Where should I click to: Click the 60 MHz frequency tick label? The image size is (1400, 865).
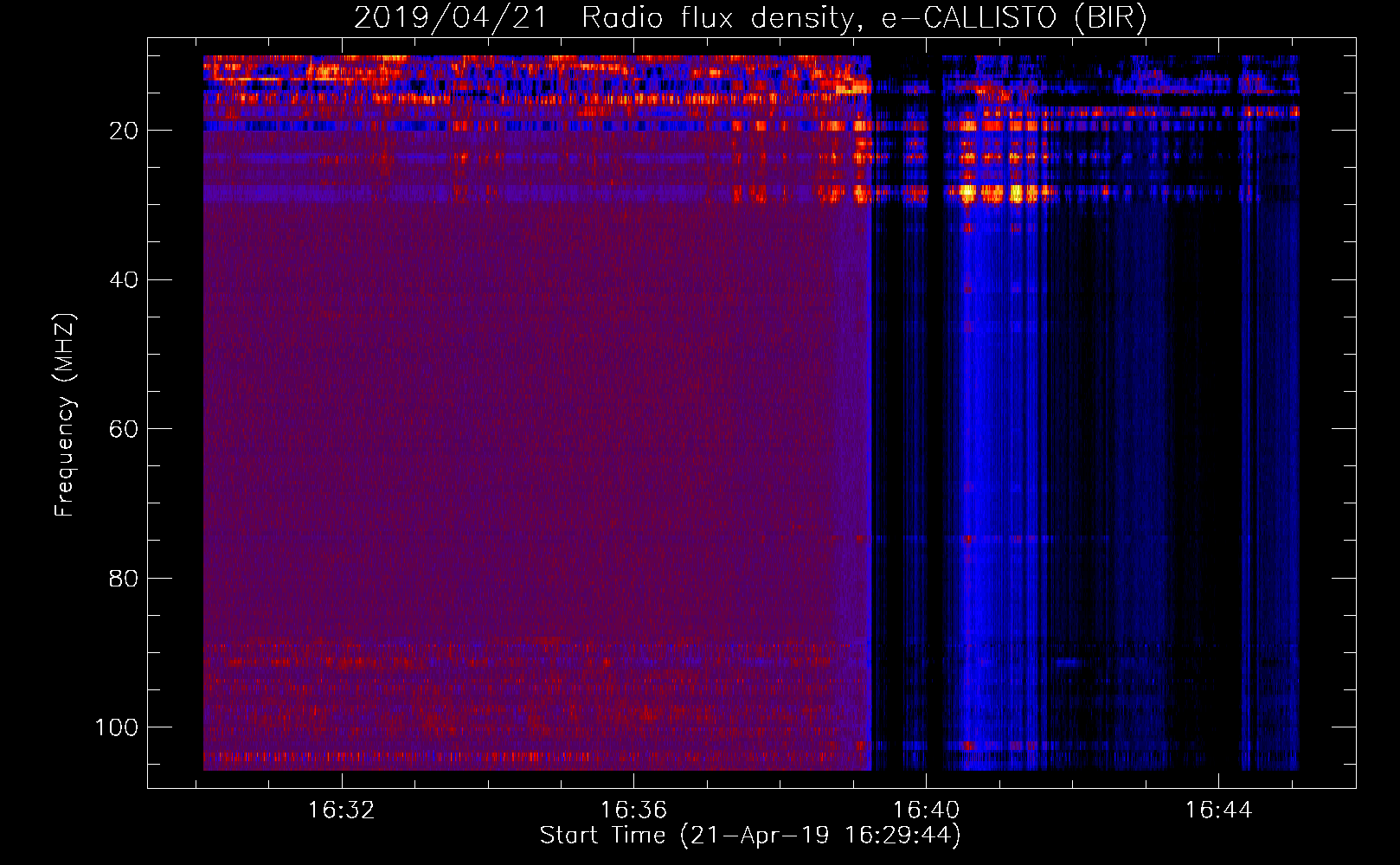click(x=124, y=429)
